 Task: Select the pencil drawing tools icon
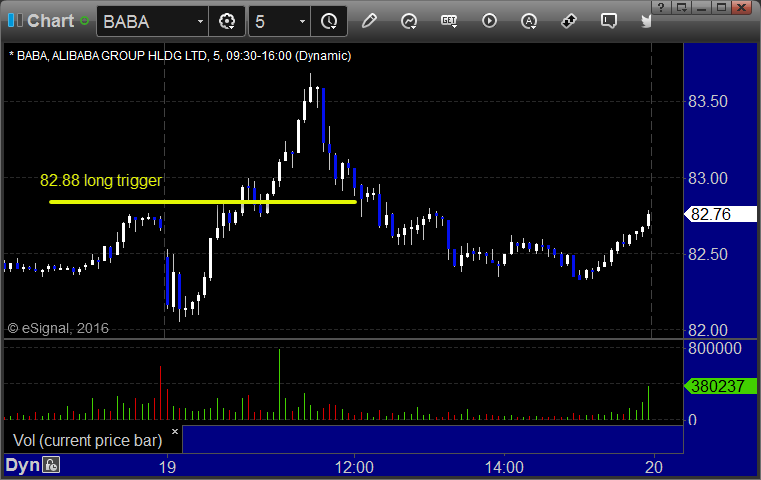tap(369, 21)
